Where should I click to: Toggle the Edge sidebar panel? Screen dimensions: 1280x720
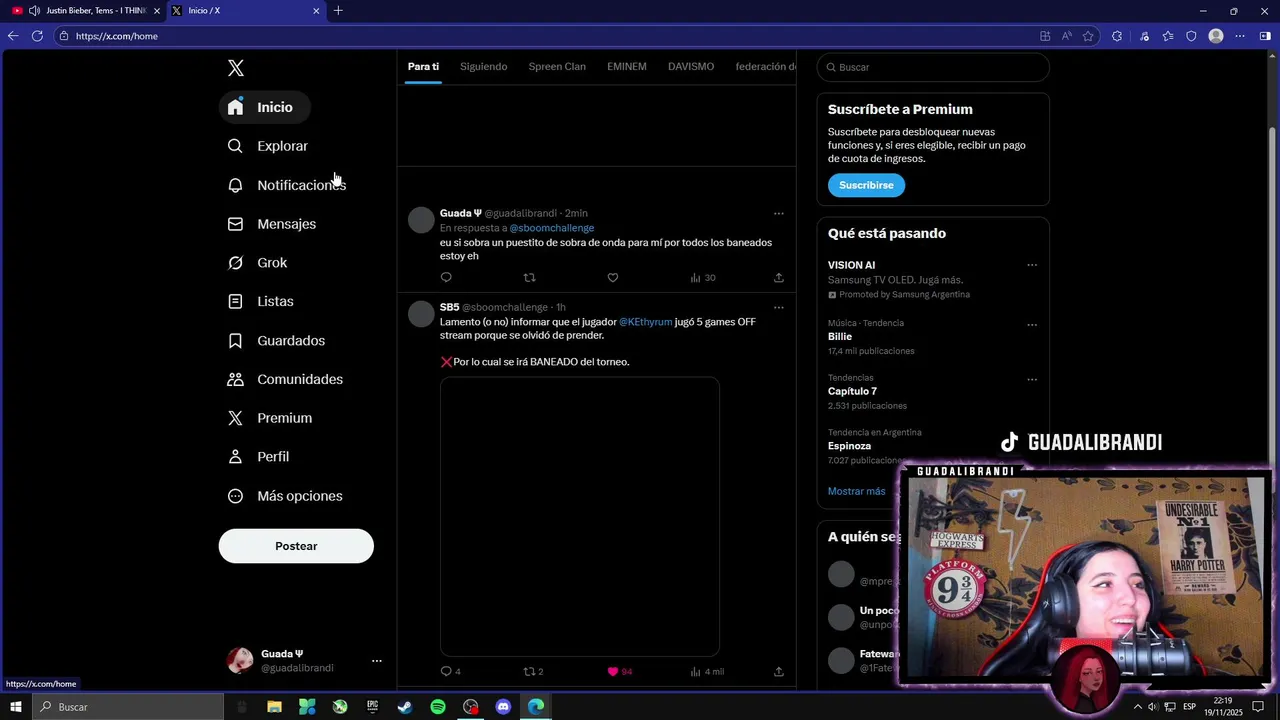[1265, 36]
